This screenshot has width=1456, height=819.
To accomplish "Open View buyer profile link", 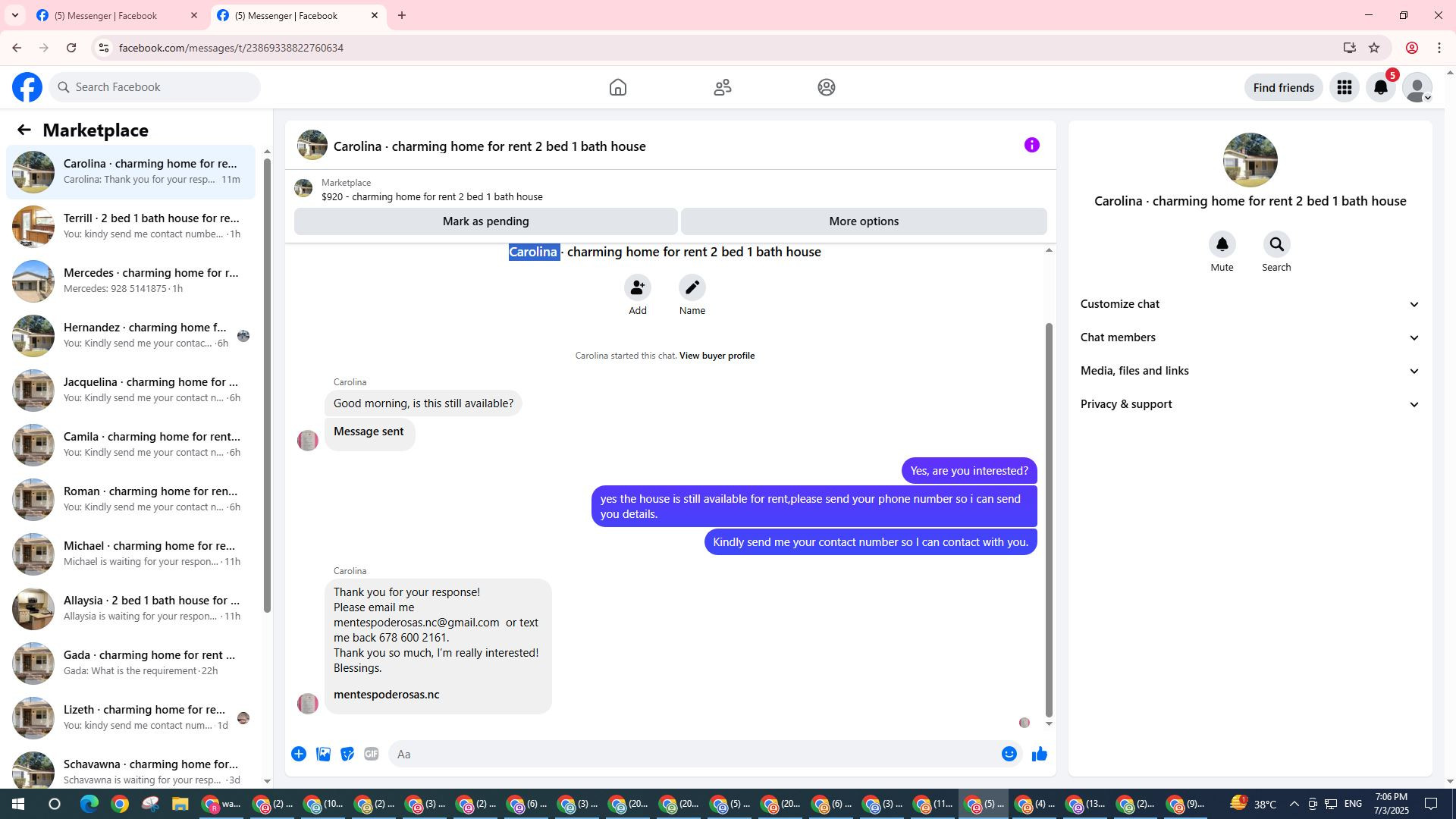I will tap(717, 356).
